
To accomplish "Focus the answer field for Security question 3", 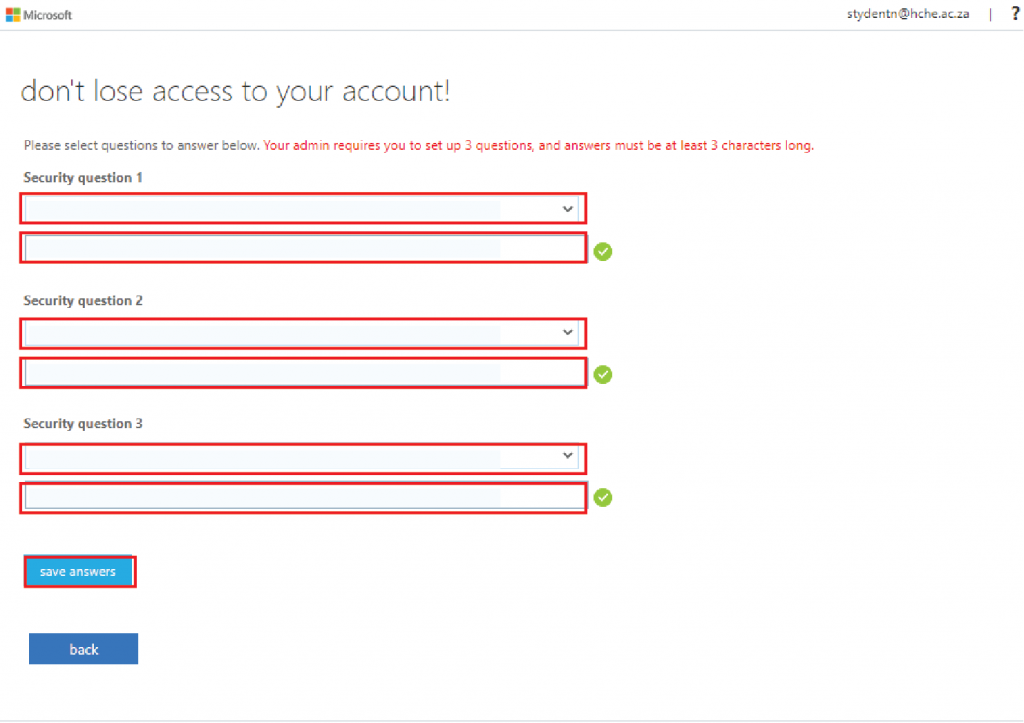I will point(303,498).
